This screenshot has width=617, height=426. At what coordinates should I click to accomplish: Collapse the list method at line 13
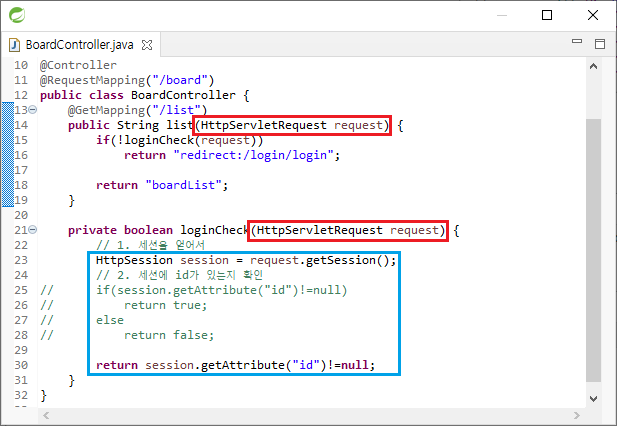click(x=33, y=110)
